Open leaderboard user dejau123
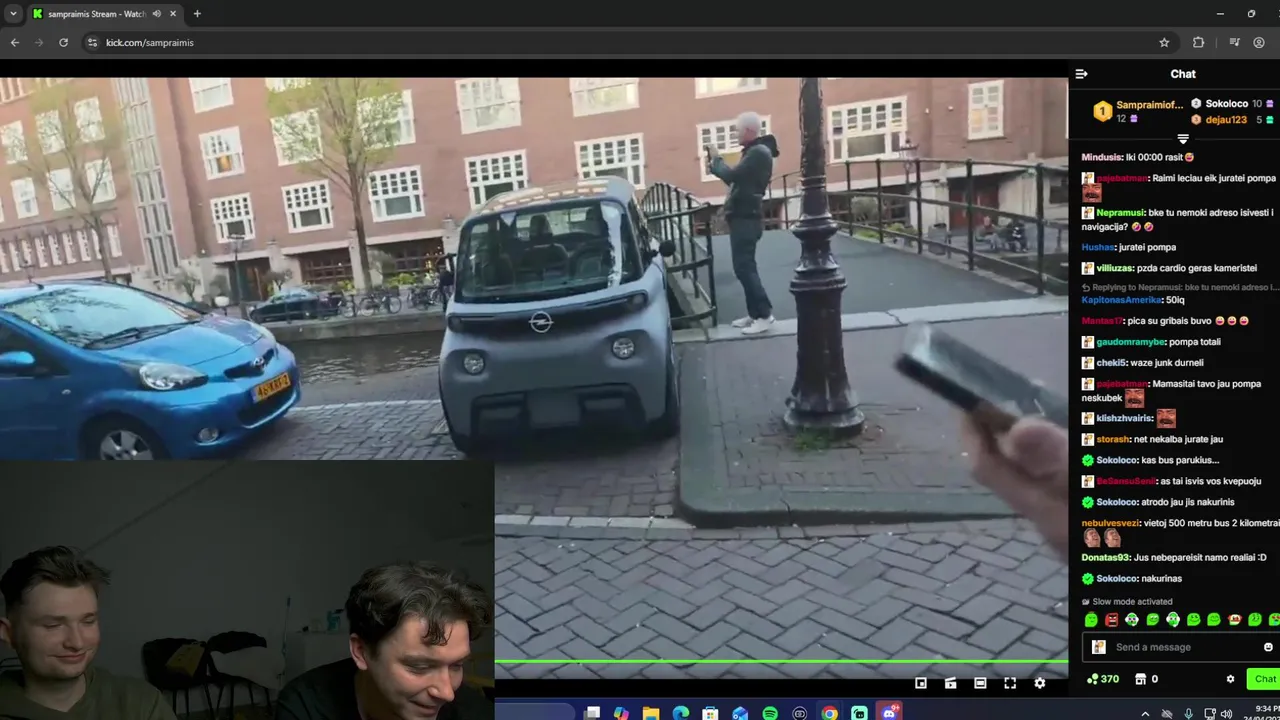 pos(1226,120)
